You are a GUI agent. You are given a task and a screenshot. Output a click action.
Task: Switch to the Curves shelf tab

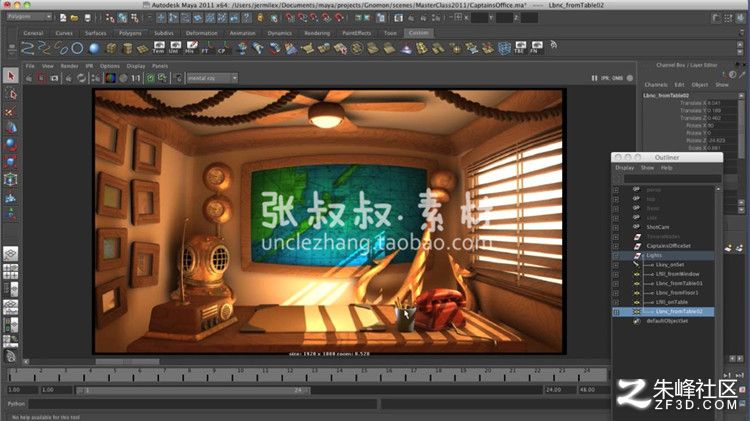coord(64,33)
